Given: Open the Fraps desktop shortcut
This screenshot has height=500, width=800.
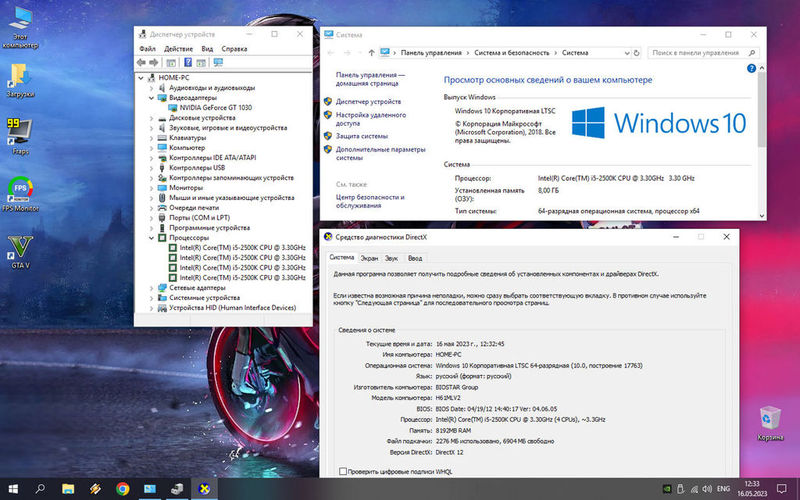Looking at the screenshot, I should click(17, 131).
